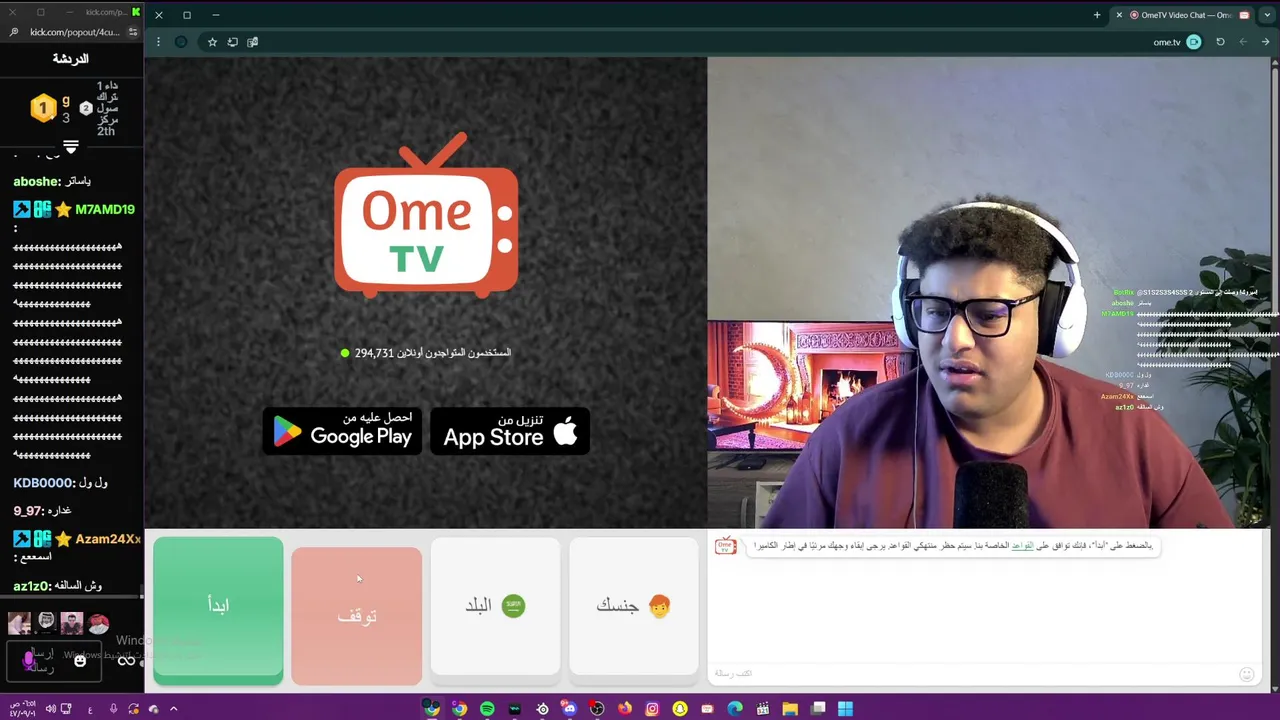Click the infinity icon in Kick chat
This screenshot has height=720, width=1280.
click(126, 660)
